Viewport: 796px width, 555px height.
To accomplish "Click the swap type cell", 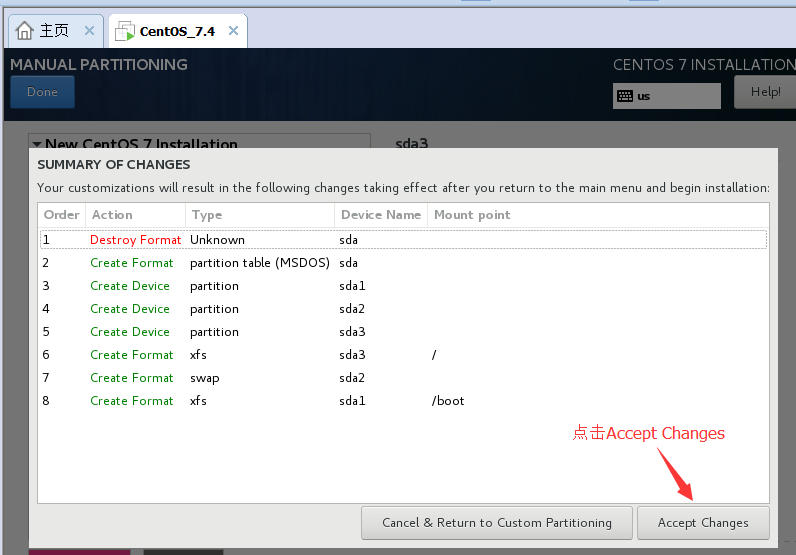I will (x=205, y=378).
